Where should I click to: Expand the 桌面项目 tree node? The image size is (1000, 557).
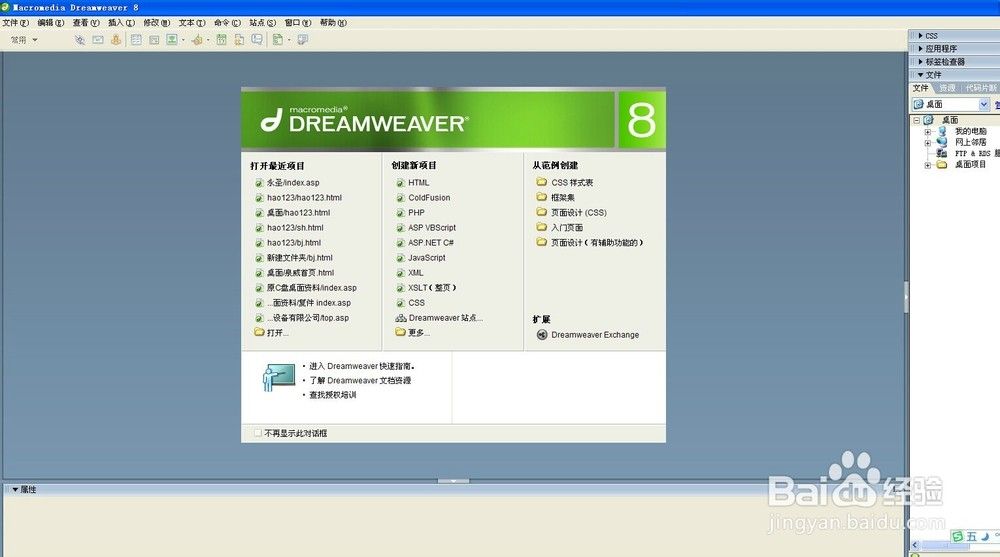pos(928,165)
